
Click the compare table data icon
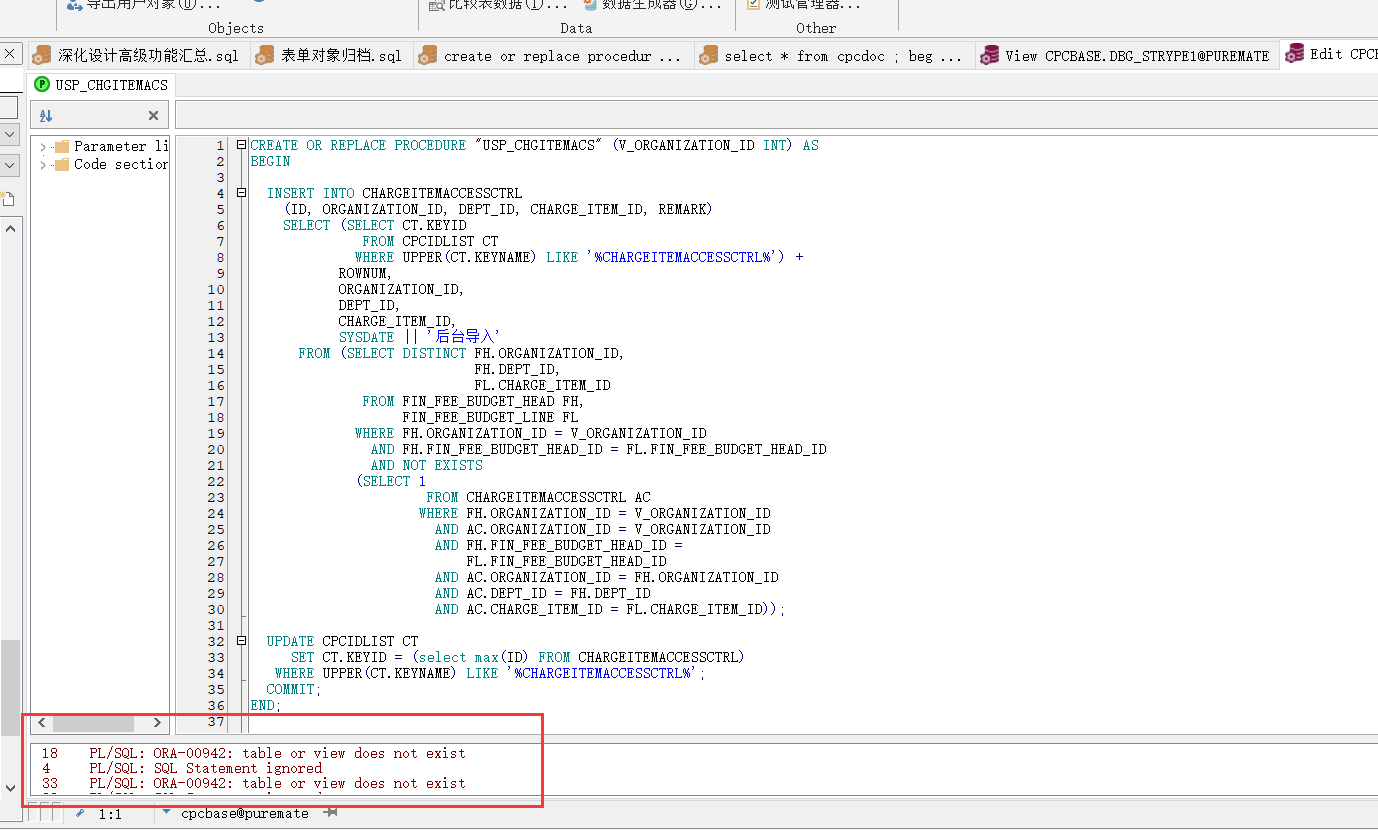tap(435, 5)
